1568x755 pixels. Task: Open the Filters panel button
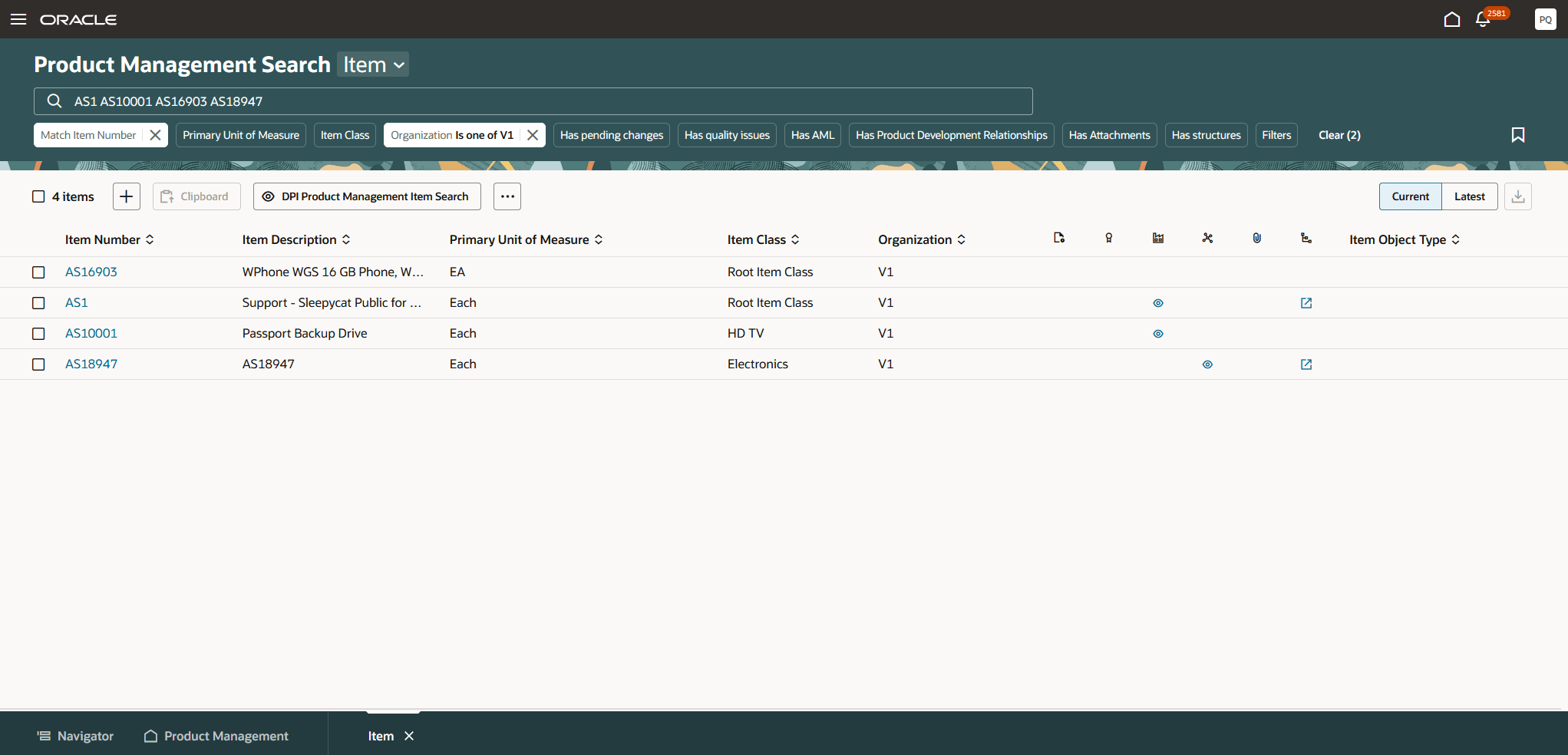point(1276,135)
